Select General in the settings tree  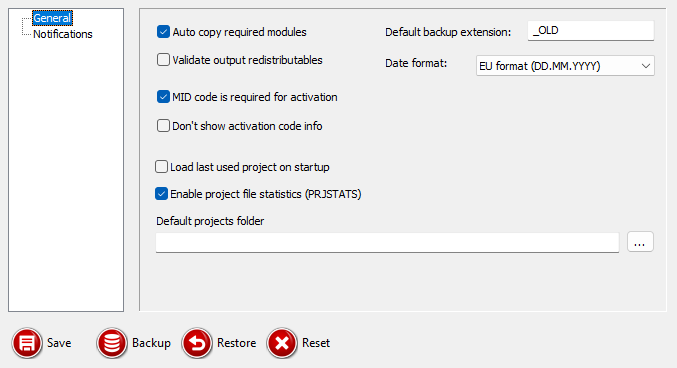(x=52, y=18)
